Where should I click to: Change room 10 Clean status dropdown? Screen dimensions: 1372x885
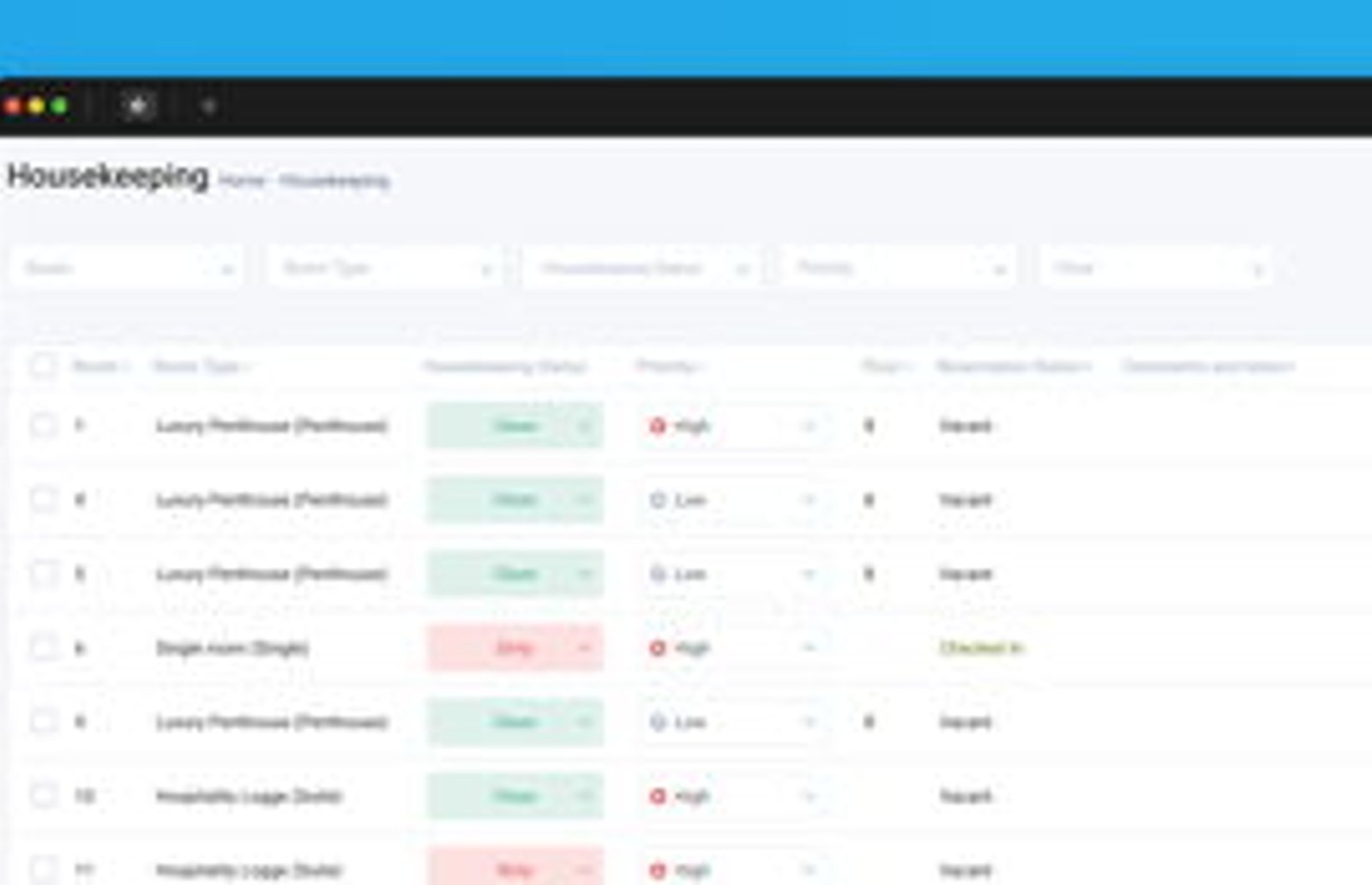515,796
